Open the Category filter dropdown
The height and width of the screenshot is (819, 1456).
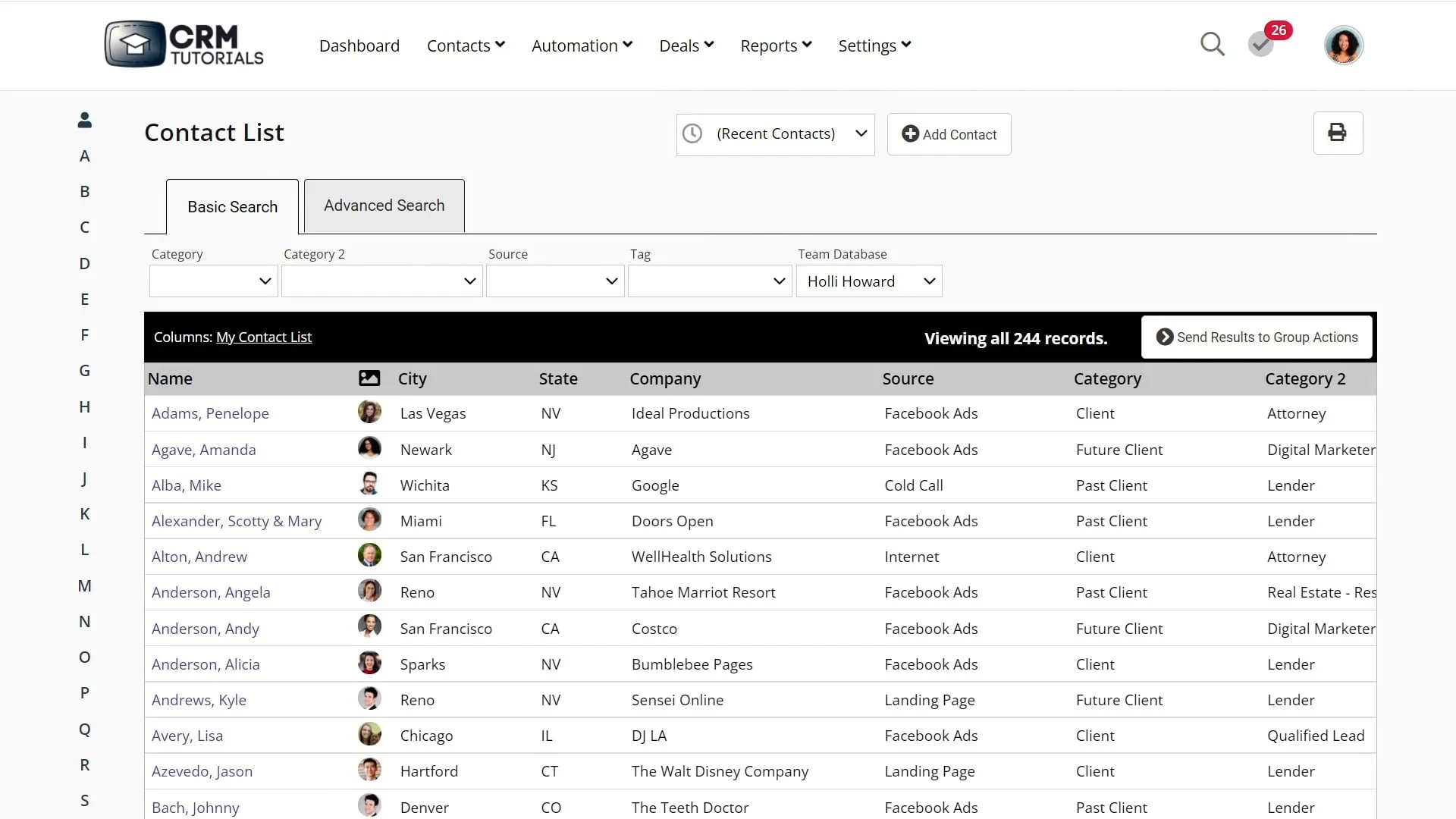(213, 281)
